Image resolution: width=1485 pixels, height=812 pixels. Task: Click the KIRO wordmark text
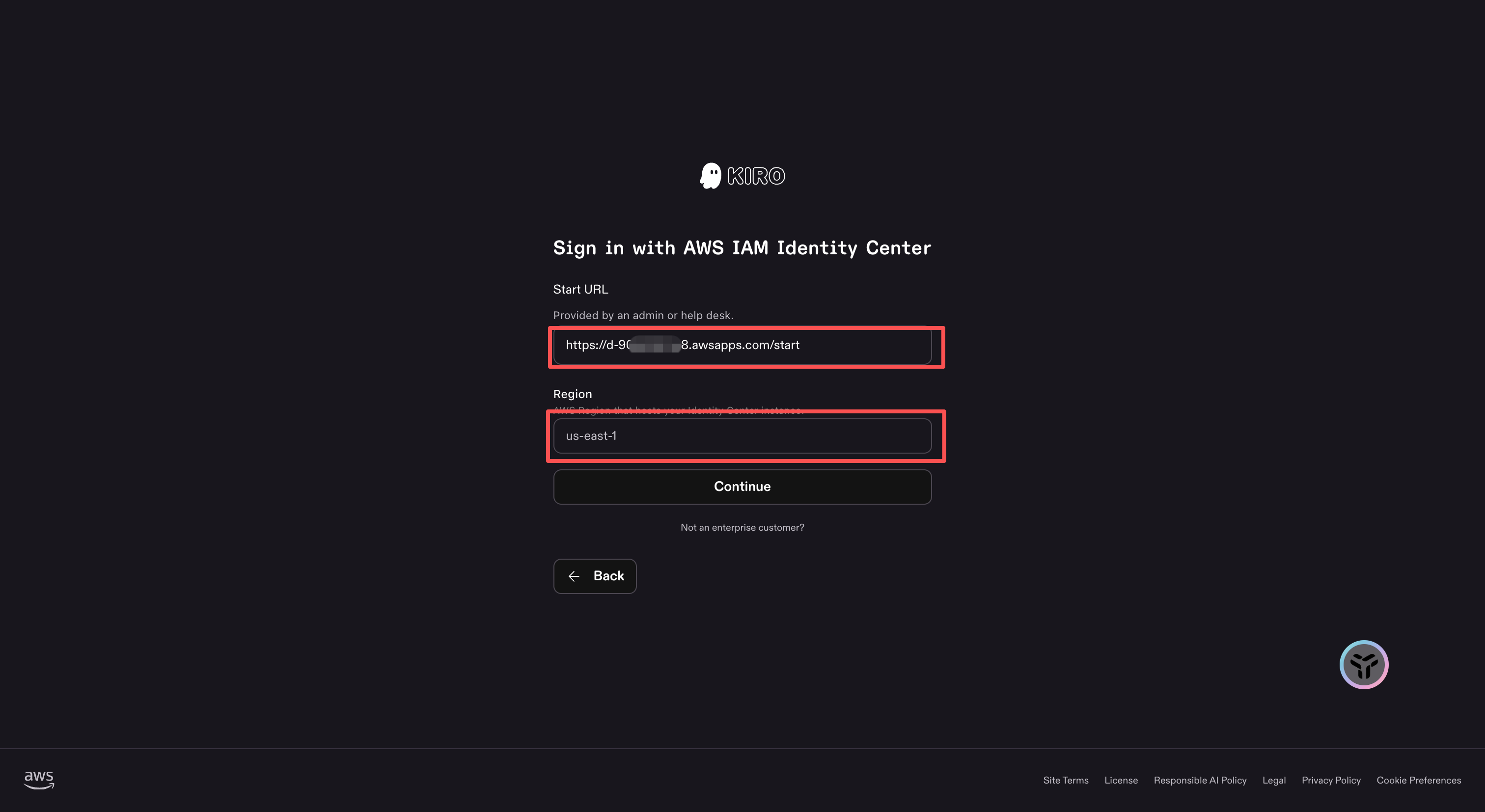click(x=756, y=176)
